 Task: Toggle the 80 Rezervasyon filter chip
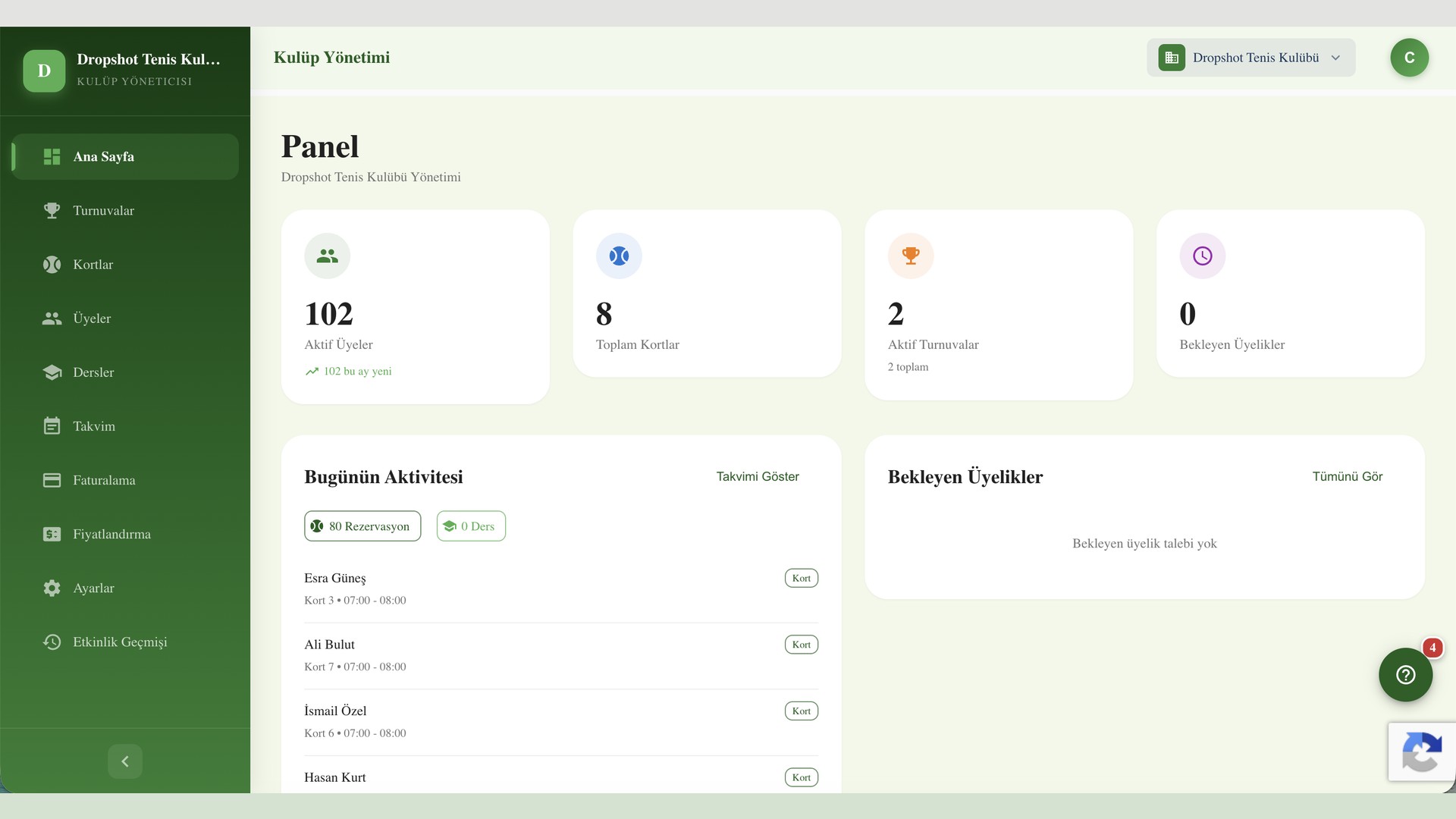pos(362,526)
